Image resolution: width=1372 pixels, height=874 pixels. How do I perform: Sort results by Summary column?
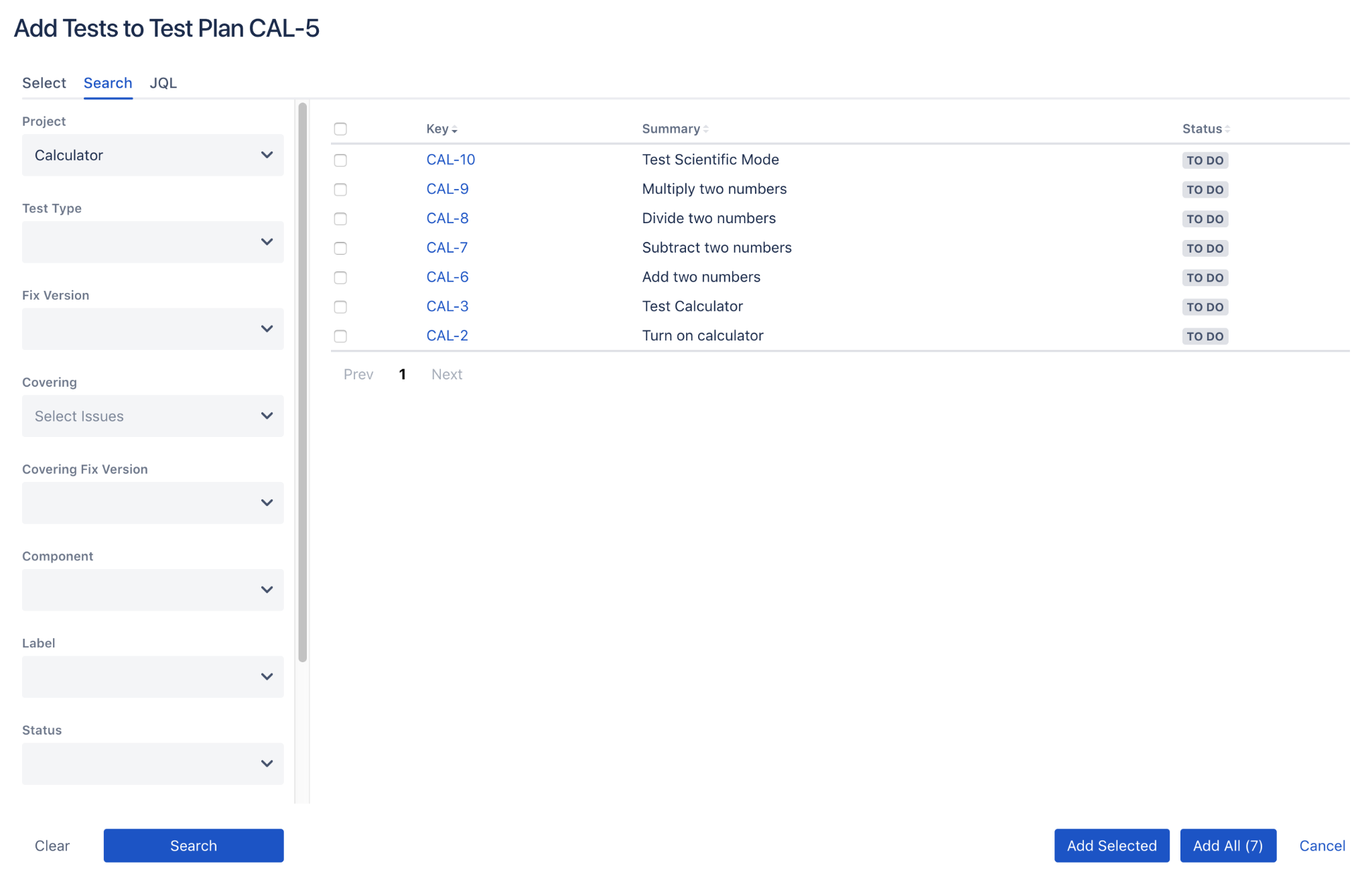(x=675, y=129)
